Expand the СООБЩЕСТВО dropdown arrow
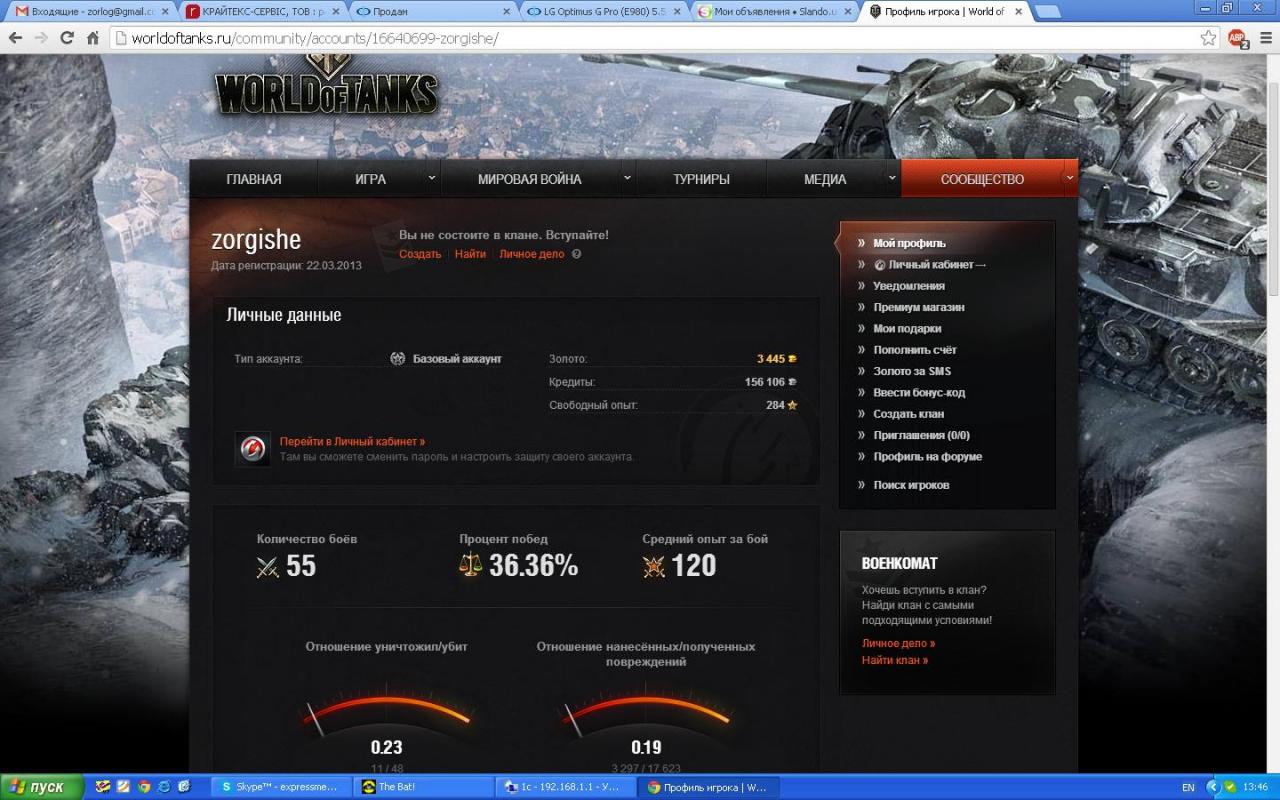This screenshot has height=800, width=1280. [1070, 178]
